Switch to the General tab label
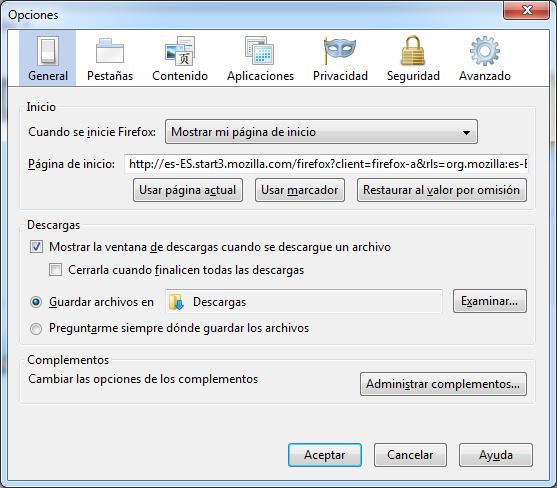The width and height of the screenshot is (557, 488). coord(48,76)
